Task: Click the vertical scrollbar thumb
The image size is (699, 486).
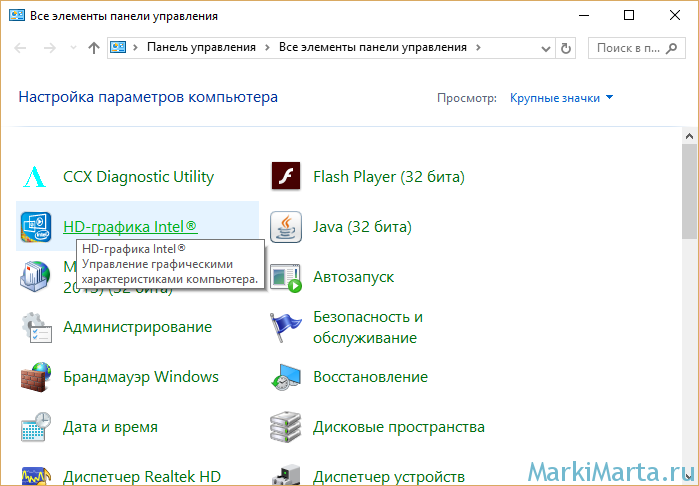Action: (x=690, y=192)
